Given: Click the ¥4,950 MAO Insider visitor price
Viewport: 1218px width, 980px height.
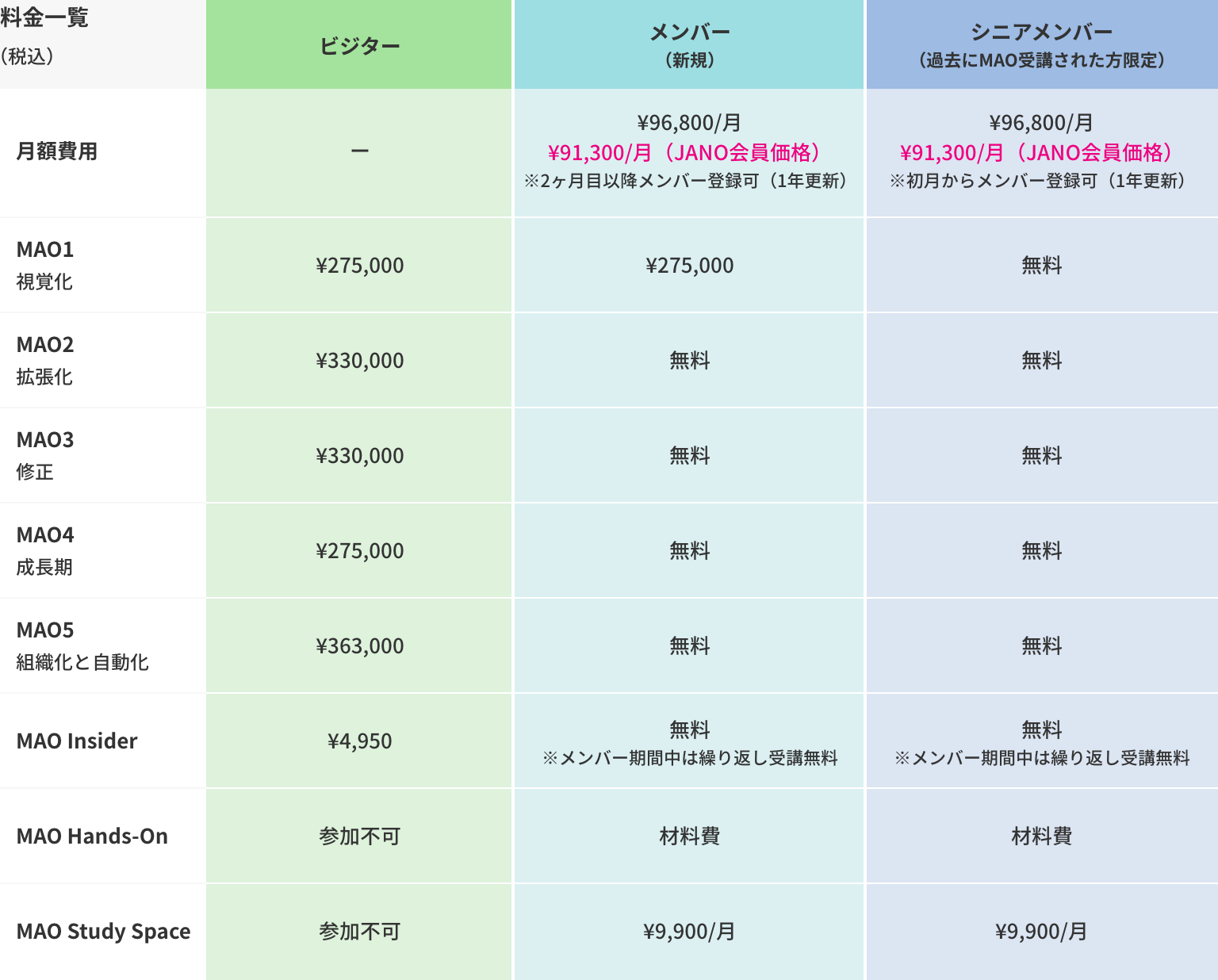Looking at the screenshot, I should click(x=360, y=741).
